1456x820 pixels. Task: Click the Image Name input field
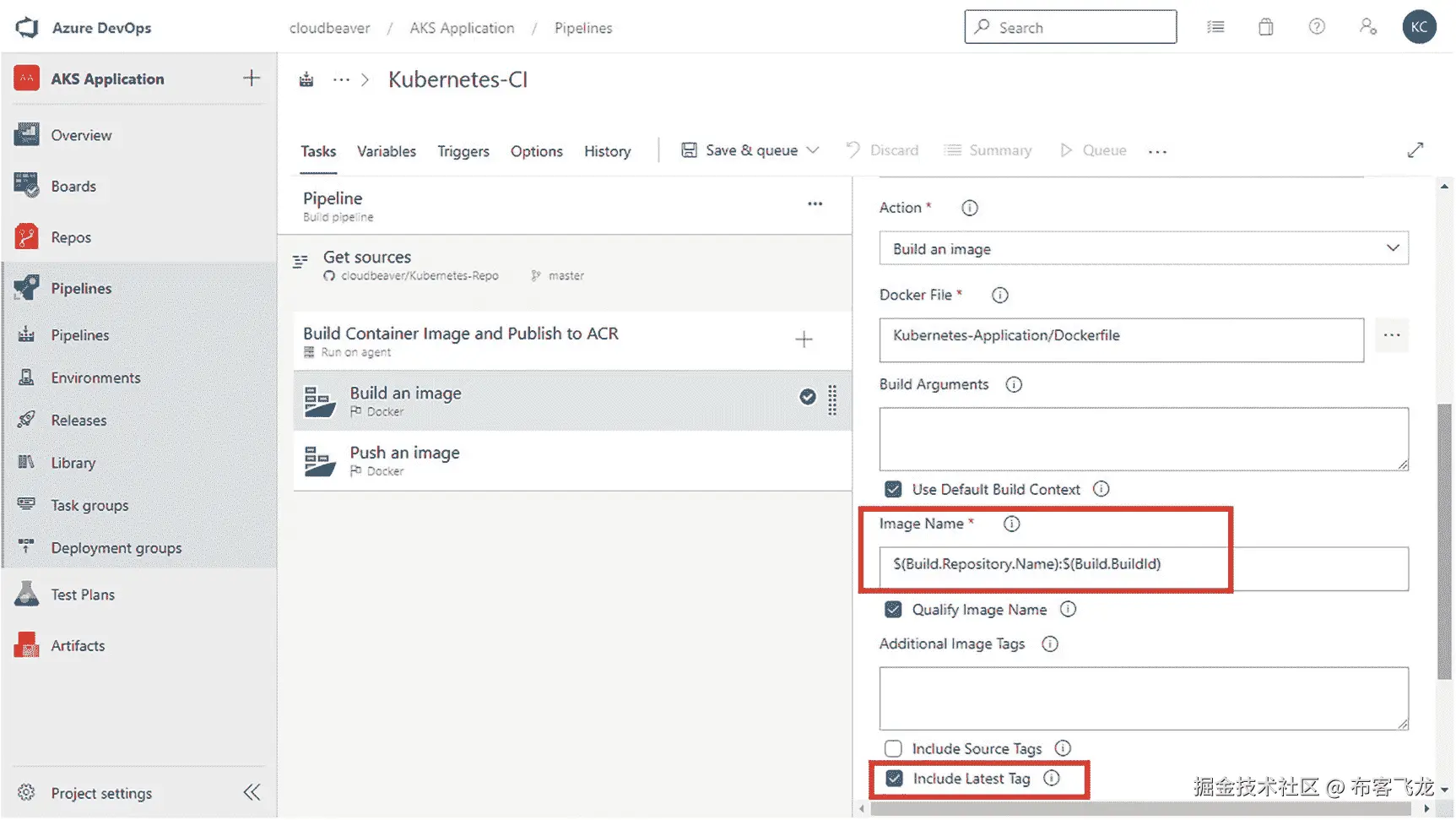click(x=1143, y=564)
